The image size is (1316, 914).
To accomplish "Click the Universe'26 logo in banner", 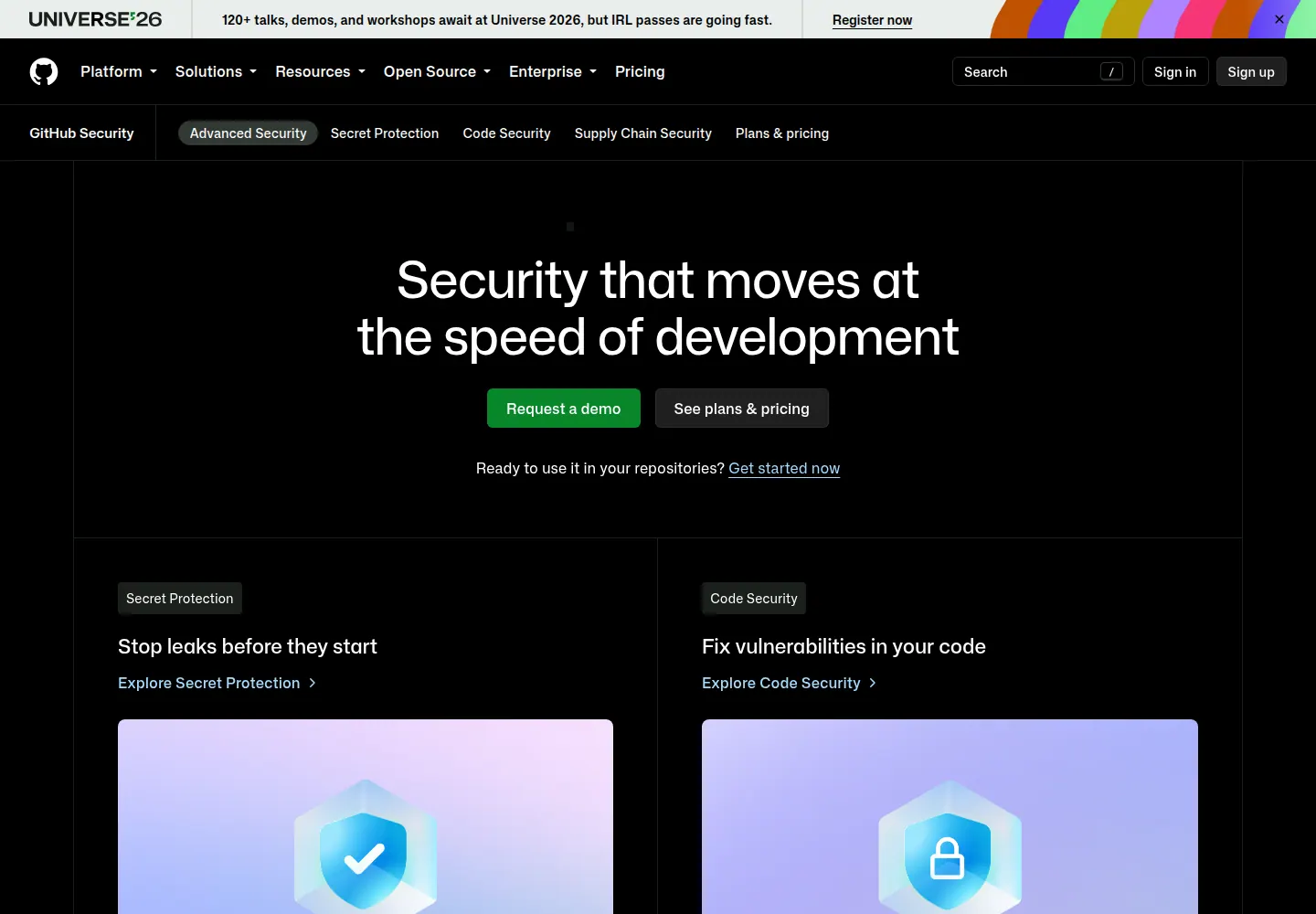I will point(95,19).
